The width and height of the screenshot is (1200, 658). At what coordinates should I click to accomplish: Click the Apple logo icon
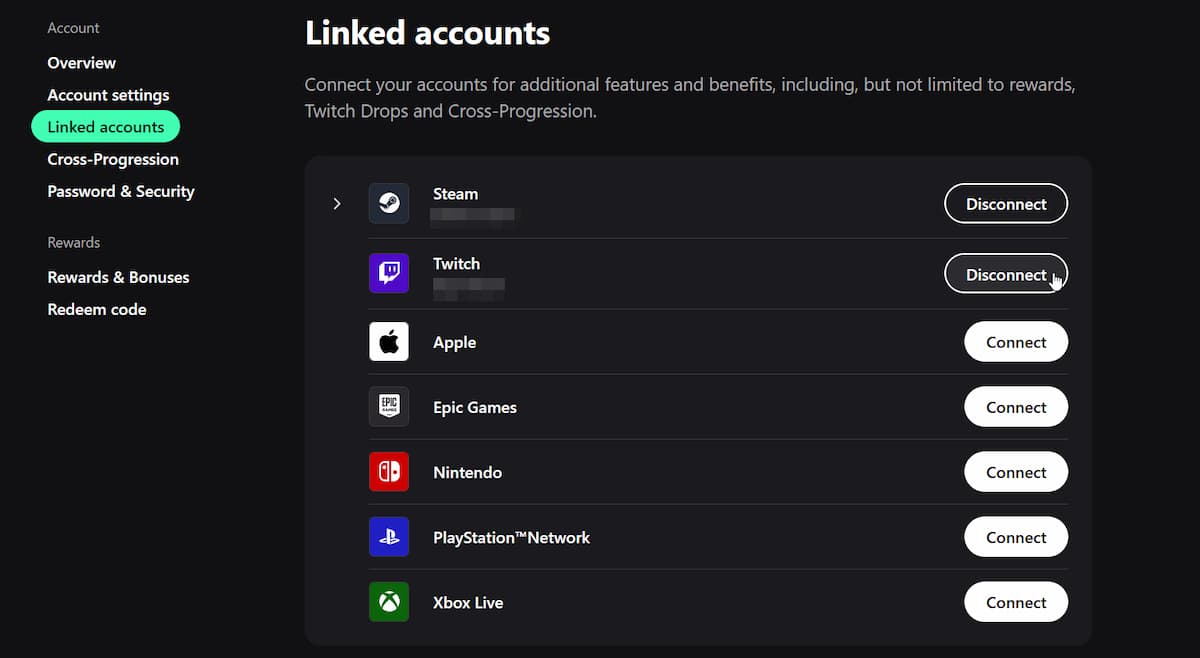(388, 342)
